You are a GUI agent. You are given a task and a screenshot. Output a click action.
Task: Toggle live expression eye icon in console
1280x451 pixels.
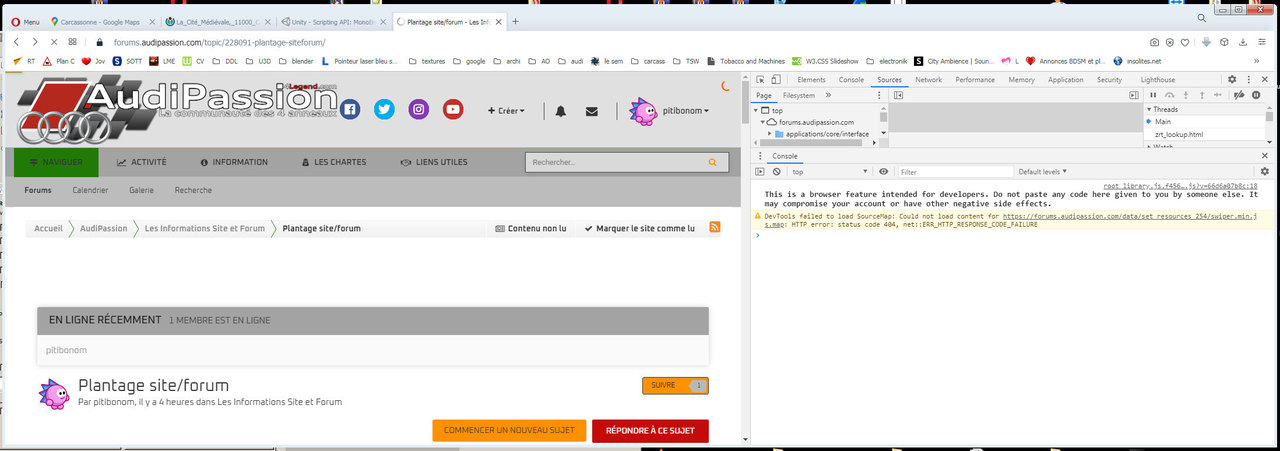[x=883, y=172]
